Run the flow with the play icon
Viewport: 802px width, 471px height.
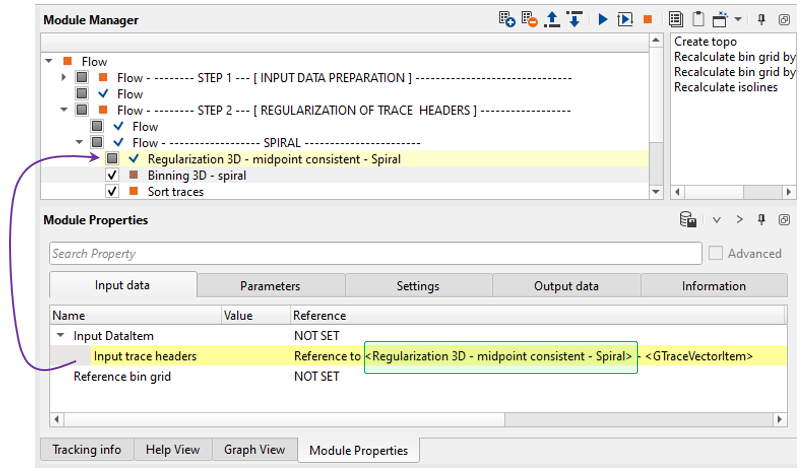(x=603, y=19)
